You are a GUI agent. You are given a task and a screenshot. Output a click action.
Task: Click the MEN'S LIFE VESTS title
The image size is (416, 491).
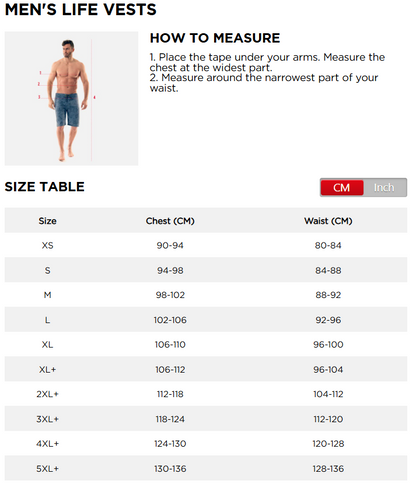click(81, 9)
